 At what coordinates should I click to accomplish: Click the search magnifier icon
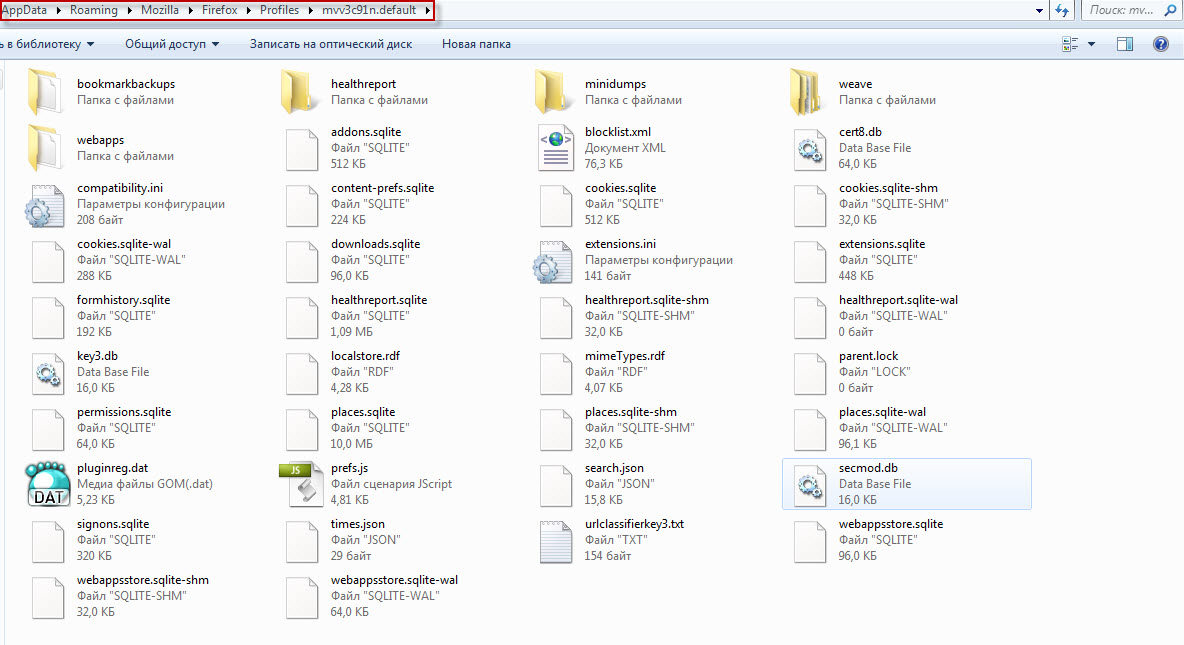pyautogui.click(x=1170, y=11)
